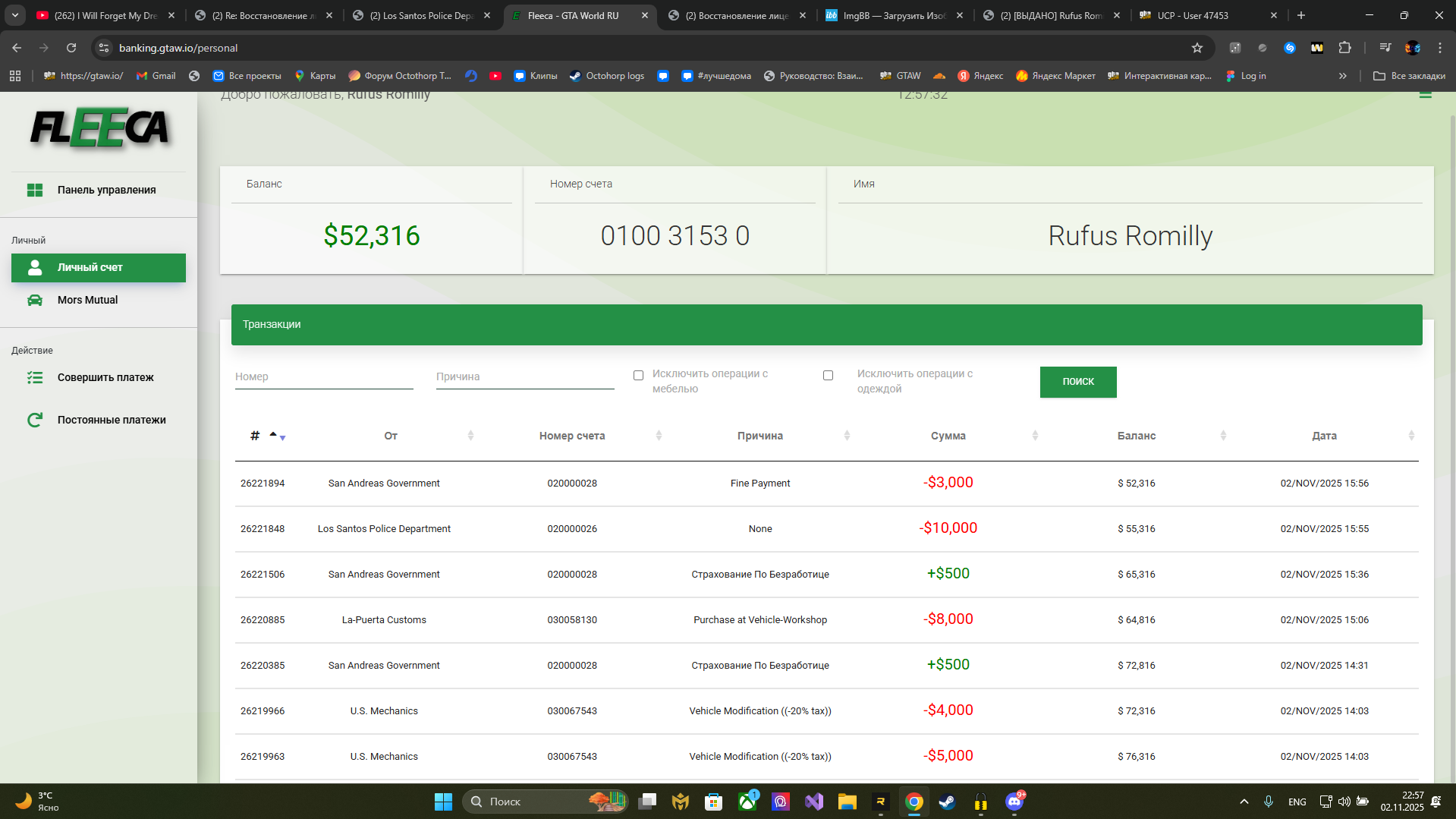The width and height of the screenshot is (1456, 819).
Task: Click the Mors Mutual car icon
Action: point(35,300)
